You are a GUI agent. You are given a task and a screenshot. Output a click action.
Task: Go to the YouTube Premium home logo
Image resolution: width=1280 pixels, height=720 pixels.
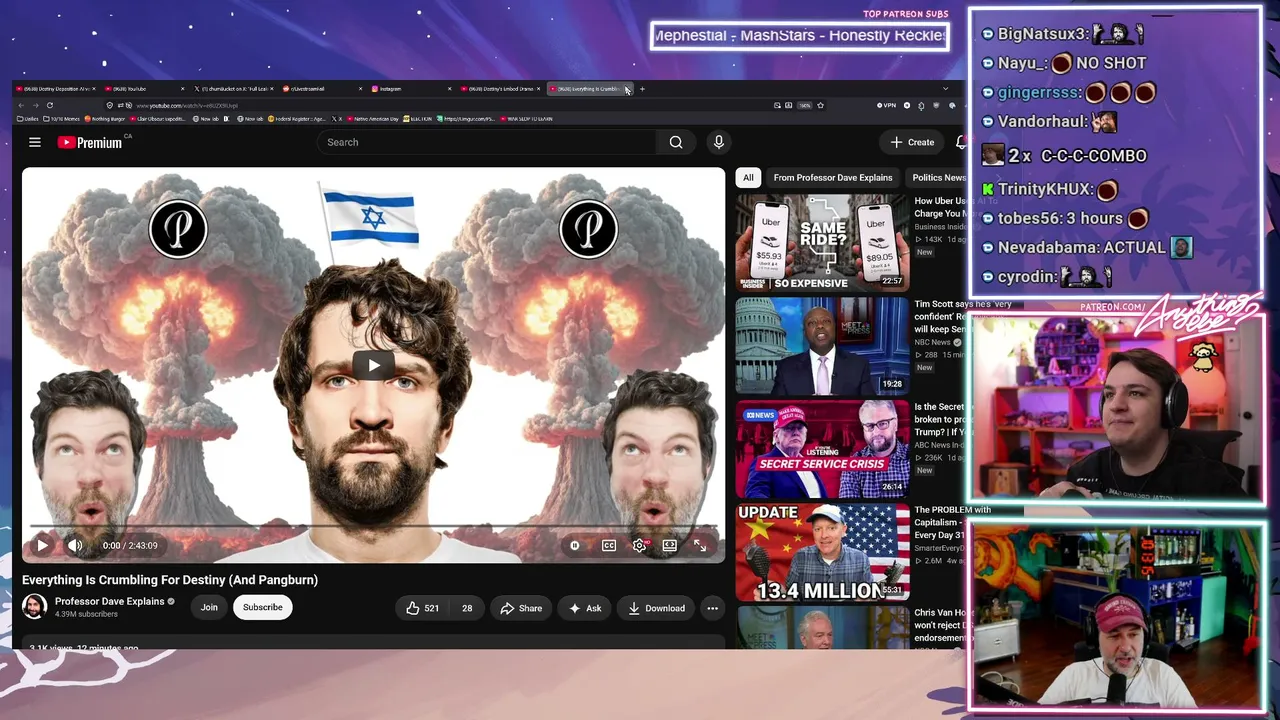click(90, 142)
